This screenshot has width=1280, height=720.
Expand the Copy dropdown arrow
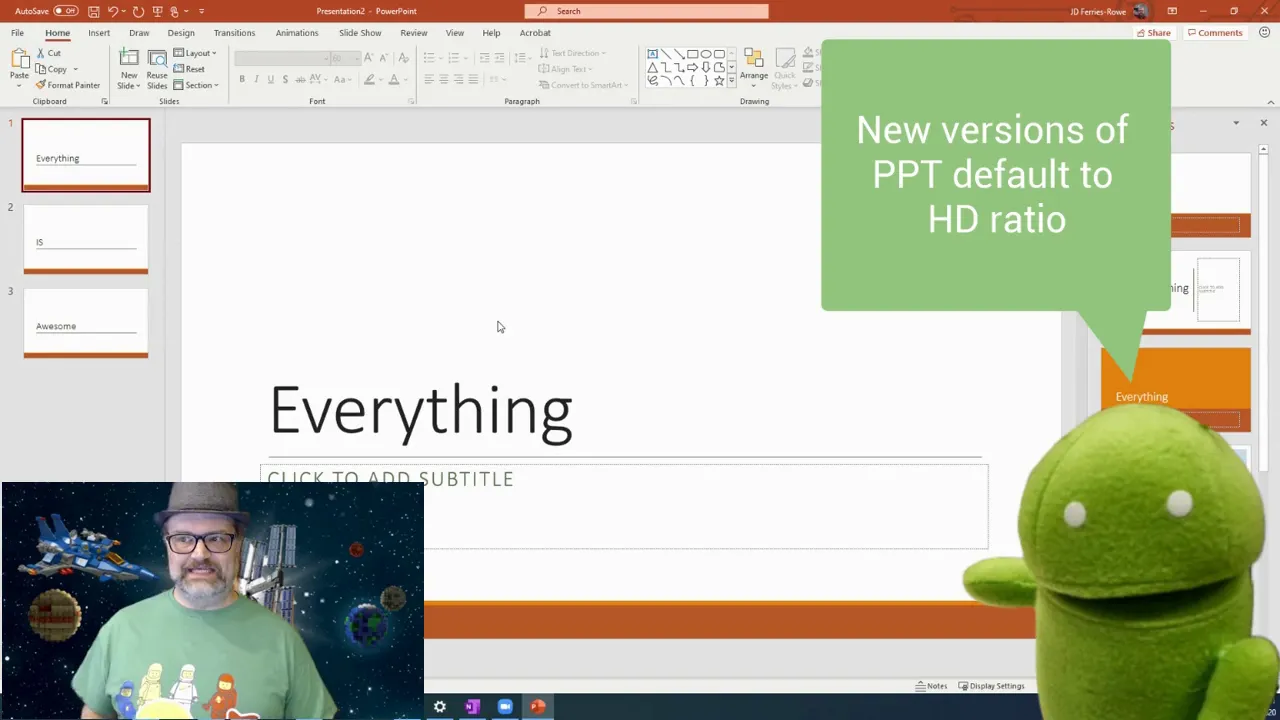(x=75, y=70)
